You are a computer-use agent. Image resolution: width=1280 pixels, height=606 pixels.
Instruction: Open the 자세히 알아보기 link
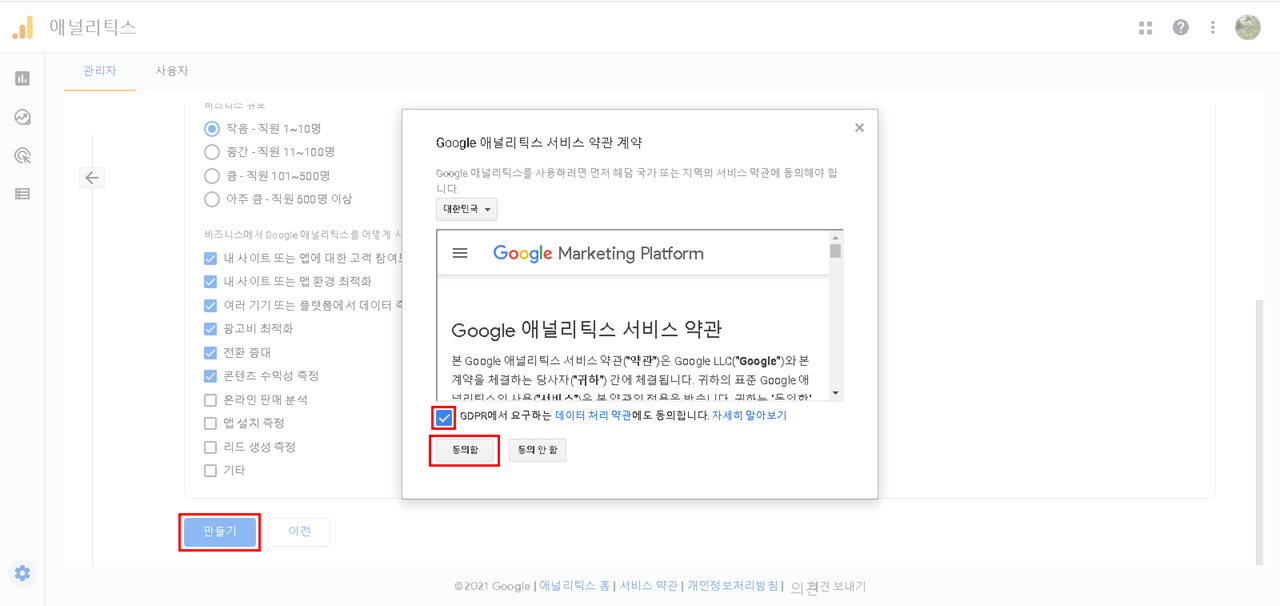(749, 415)
